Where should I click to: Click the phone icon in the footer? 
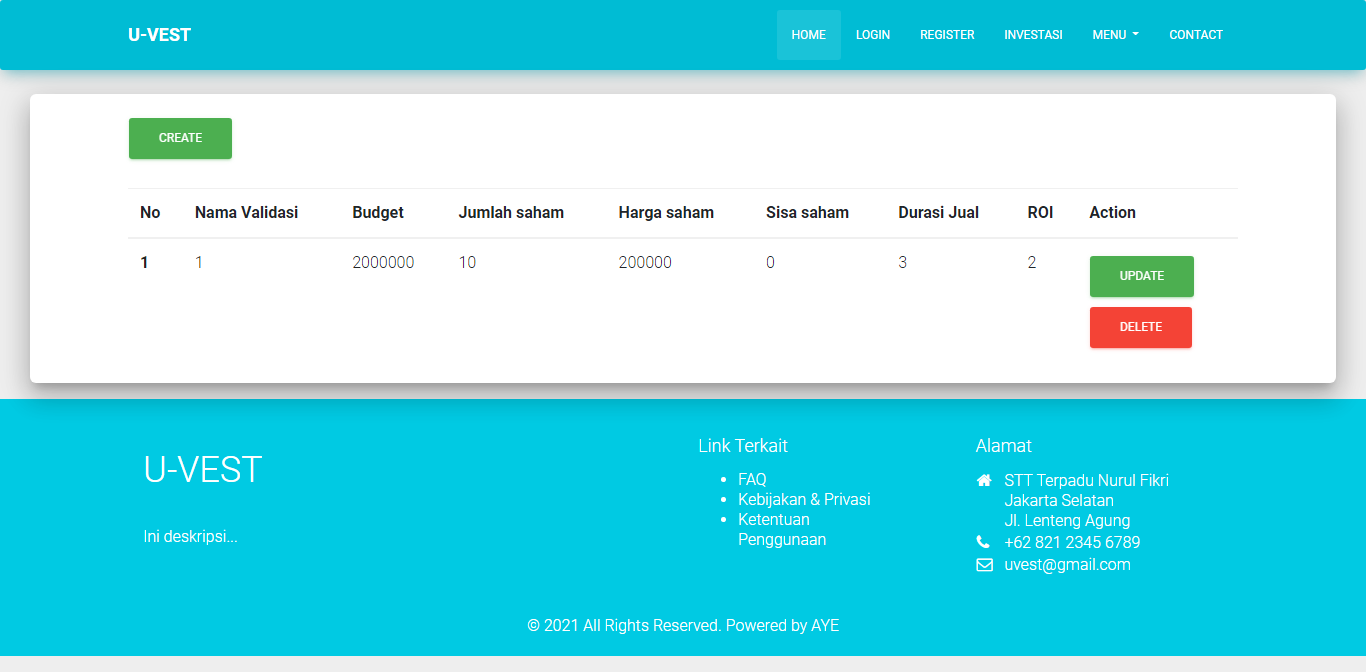pos(982,542)
